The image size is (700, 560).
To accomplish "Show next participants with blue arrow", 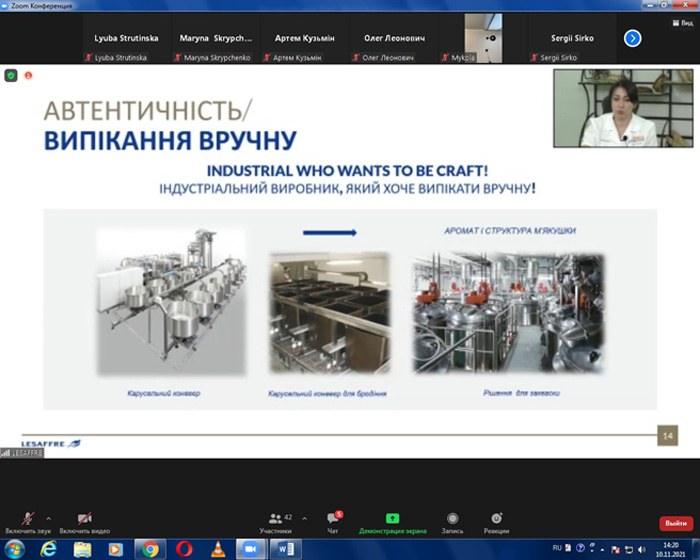I will point(632,38).
